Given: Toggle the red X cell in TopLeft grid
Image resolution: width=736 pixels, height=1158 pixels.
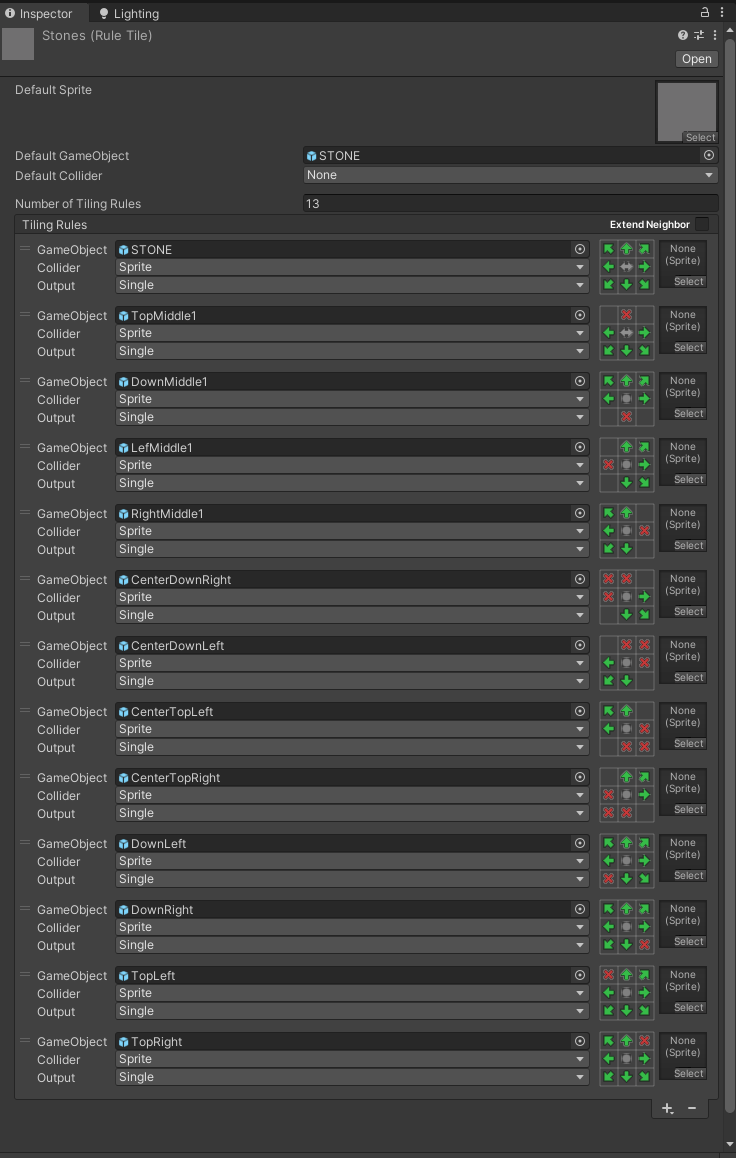Looking at the screenshot, I should tap(609, 975).
